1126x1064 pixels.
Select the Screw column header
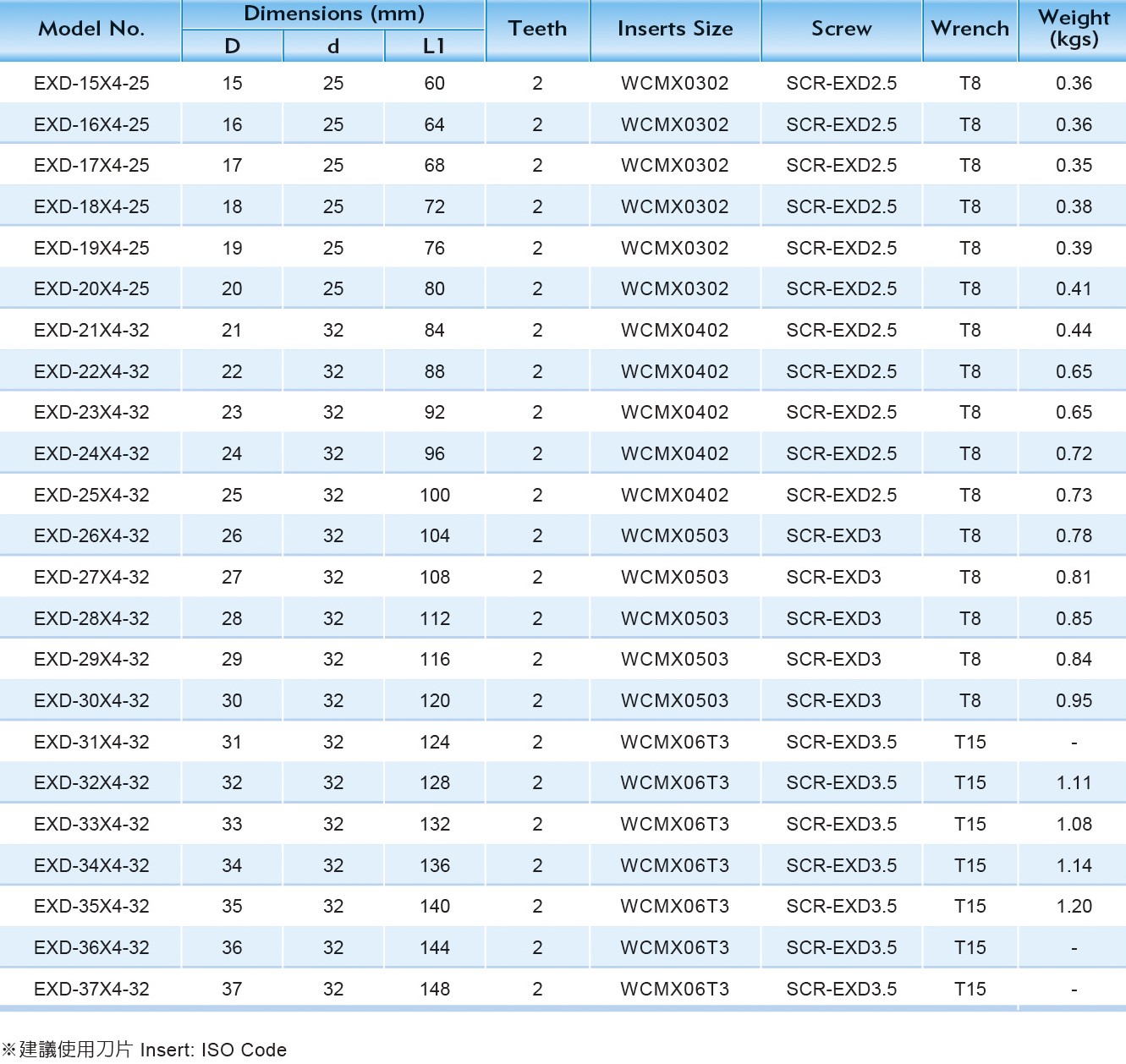841,30
